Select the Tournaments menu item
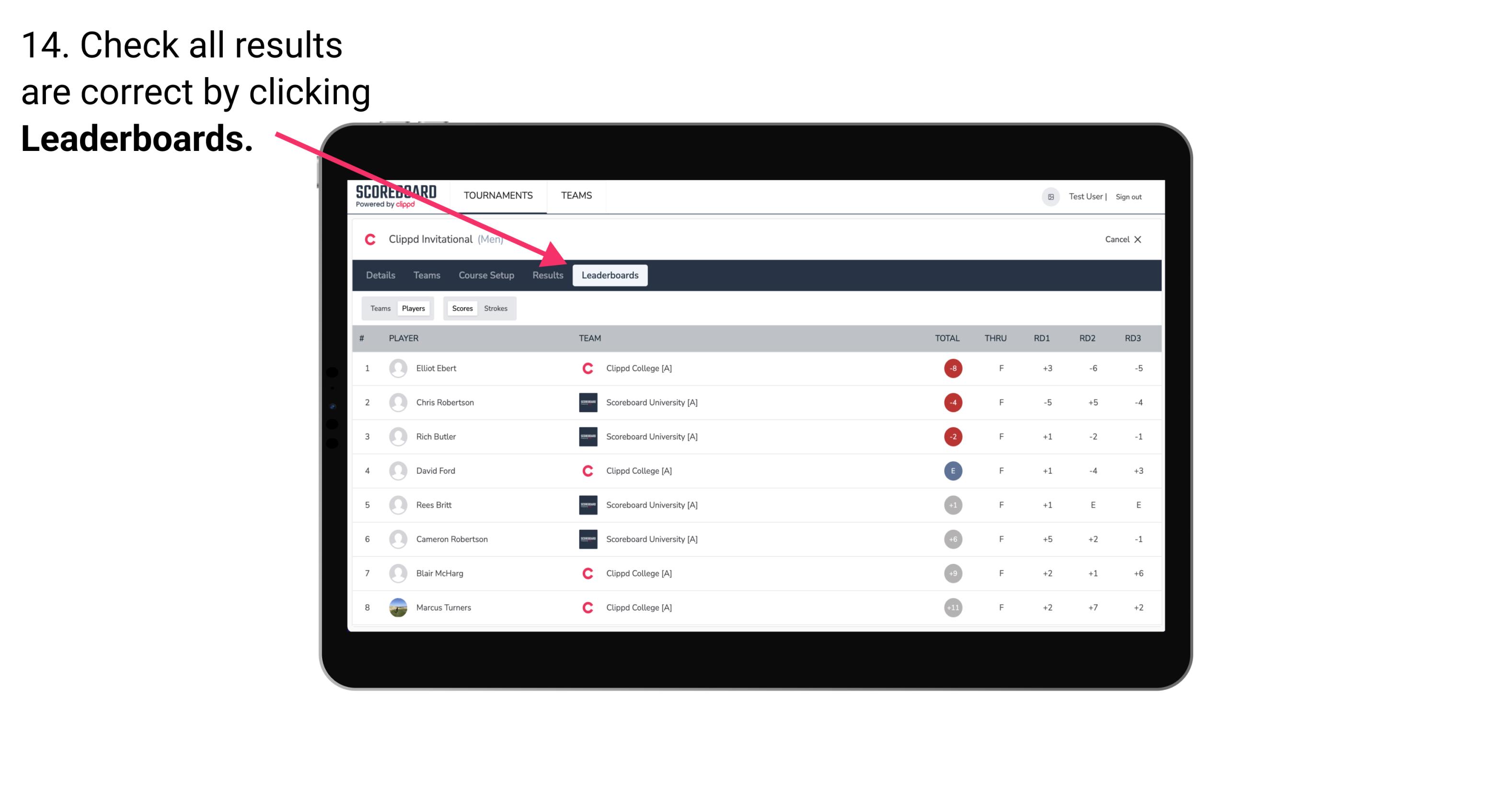This screenshot has height=812, width=1510. (x=497, y=195)
